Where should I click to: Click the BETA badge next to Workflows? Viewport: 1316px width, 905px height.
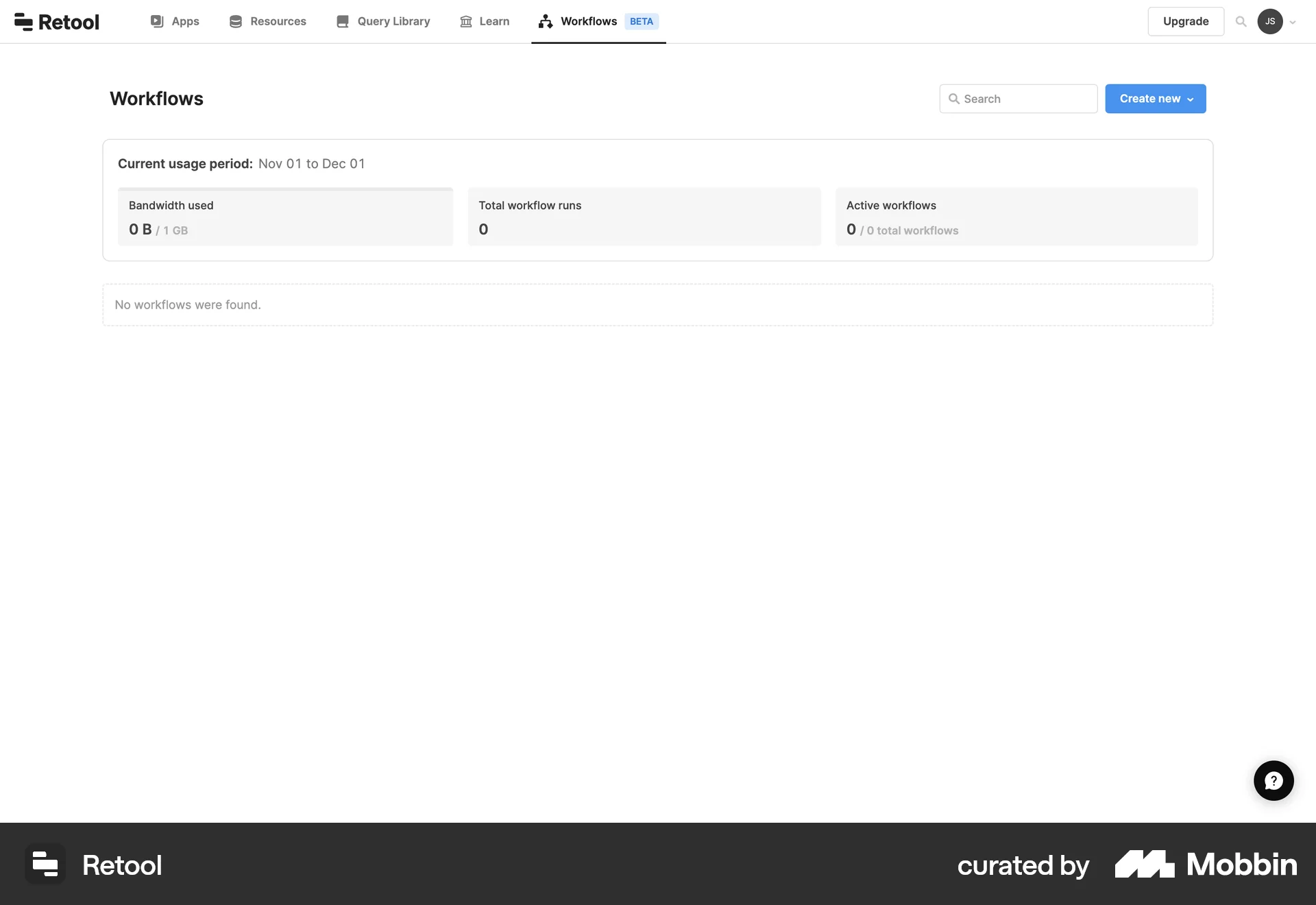coord(642,21)
